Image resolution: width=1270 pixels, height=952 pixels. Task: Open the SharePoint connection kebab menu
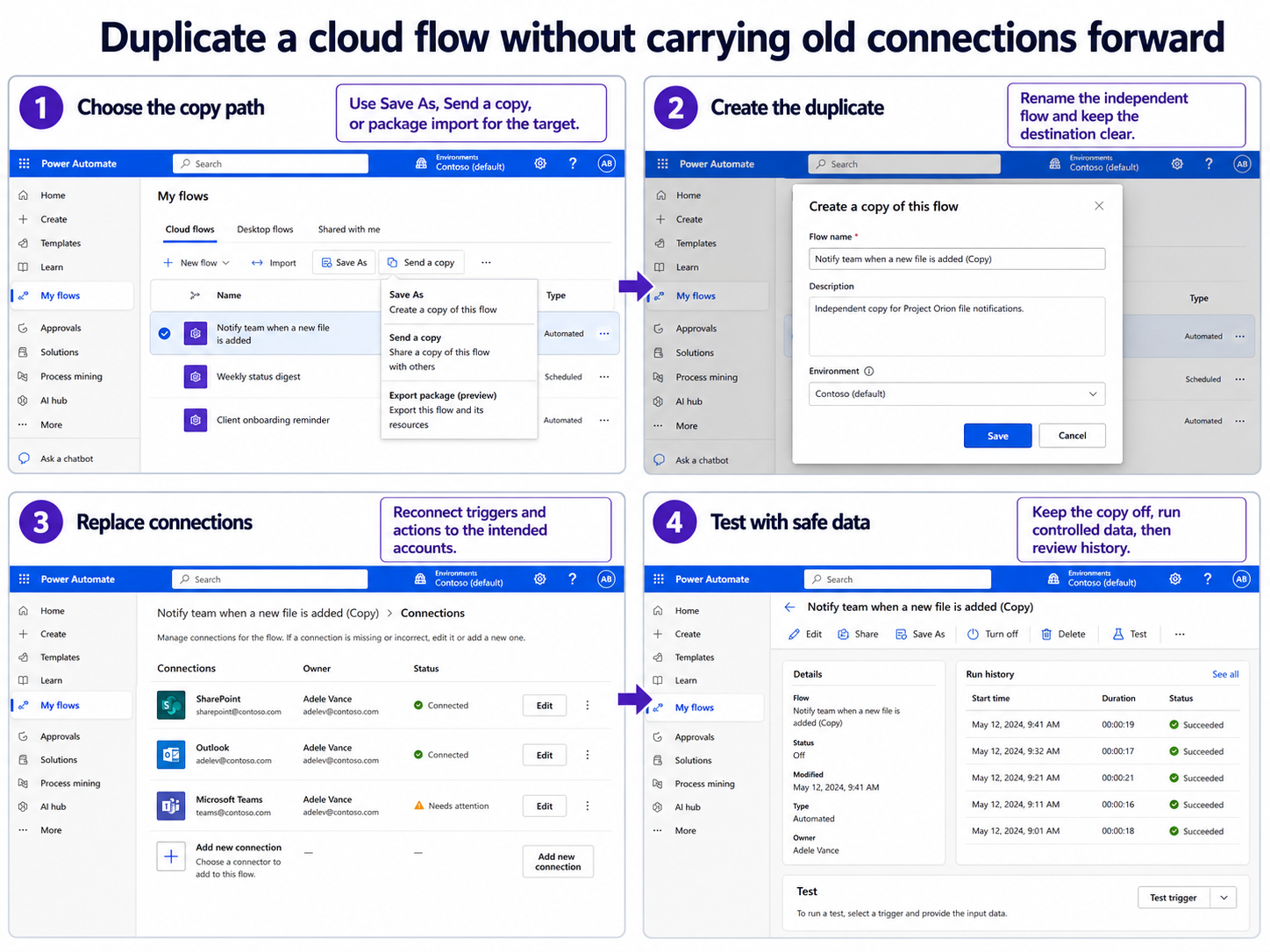point(588,705)
